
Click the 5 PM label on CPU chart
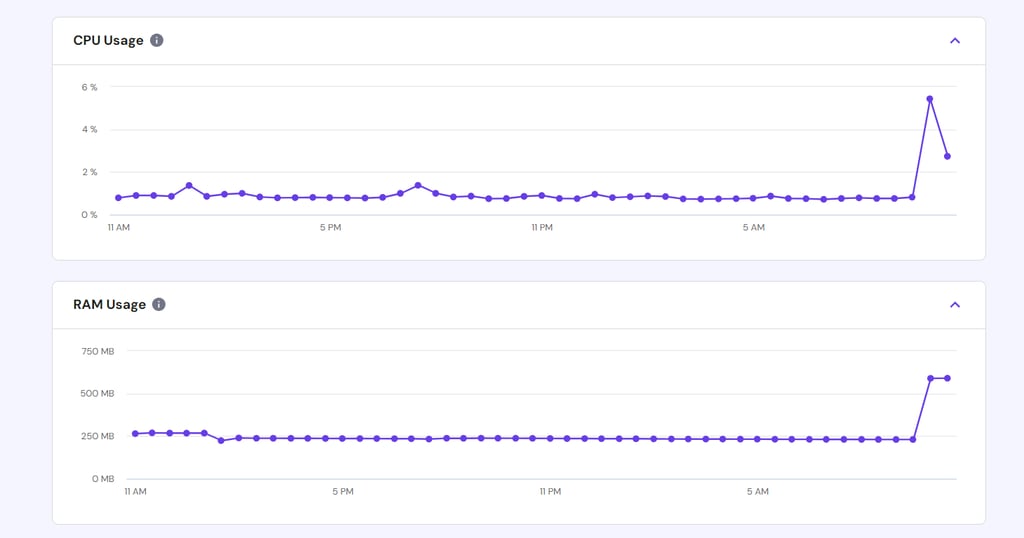pyautogui.click(x=330, y=228)
